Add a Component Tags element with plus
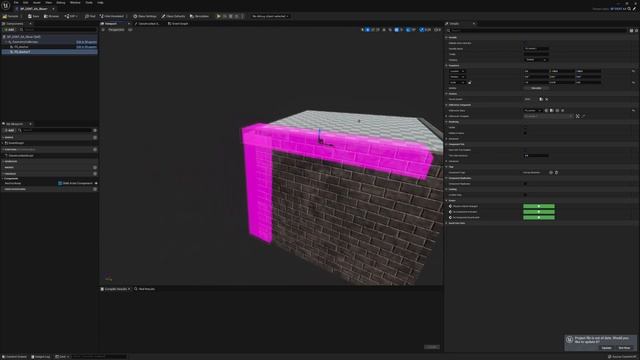The width and height of the screenshot is (640, 360). 551,173
